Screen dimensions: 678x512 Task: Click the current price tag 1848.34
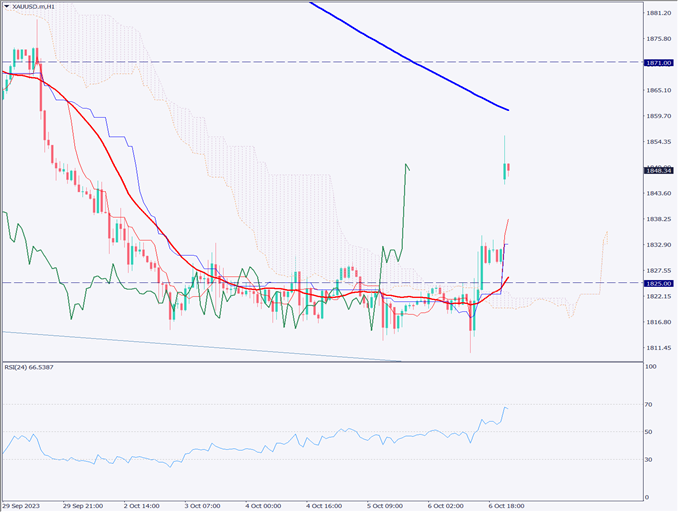click(x=657, y=170)
